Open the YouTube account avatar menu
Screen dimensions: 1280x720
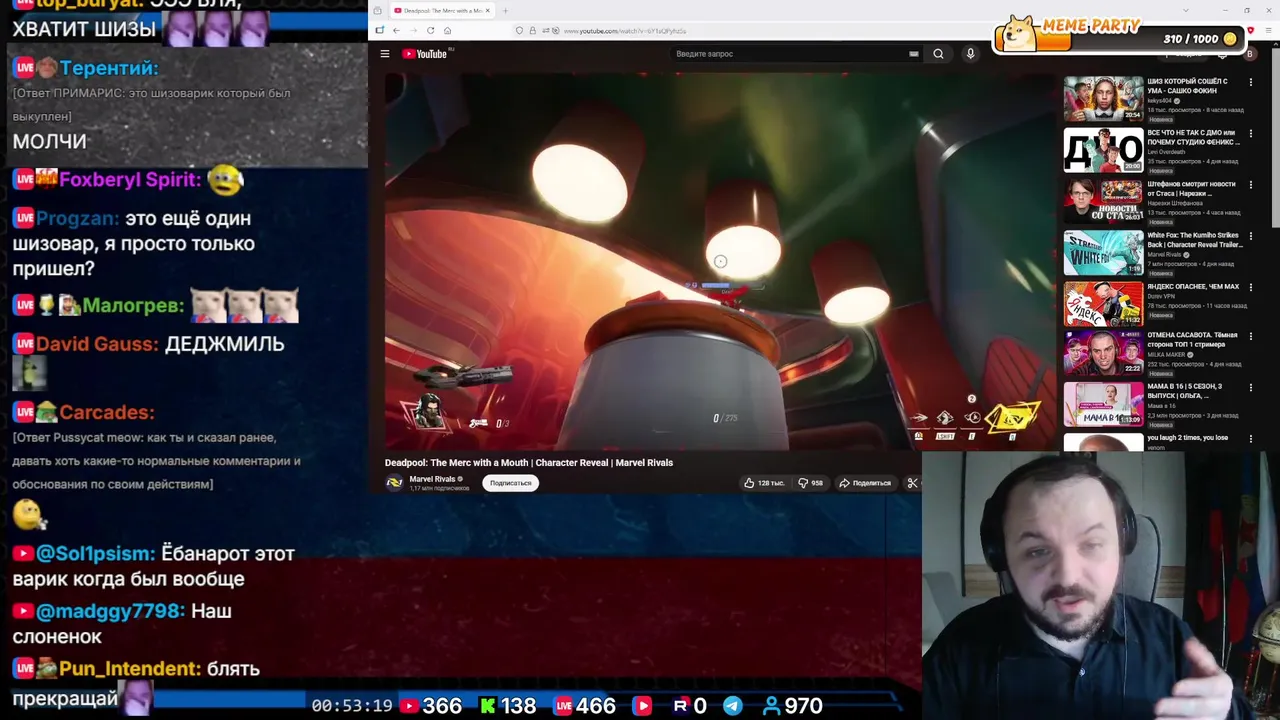point(1249,54)
